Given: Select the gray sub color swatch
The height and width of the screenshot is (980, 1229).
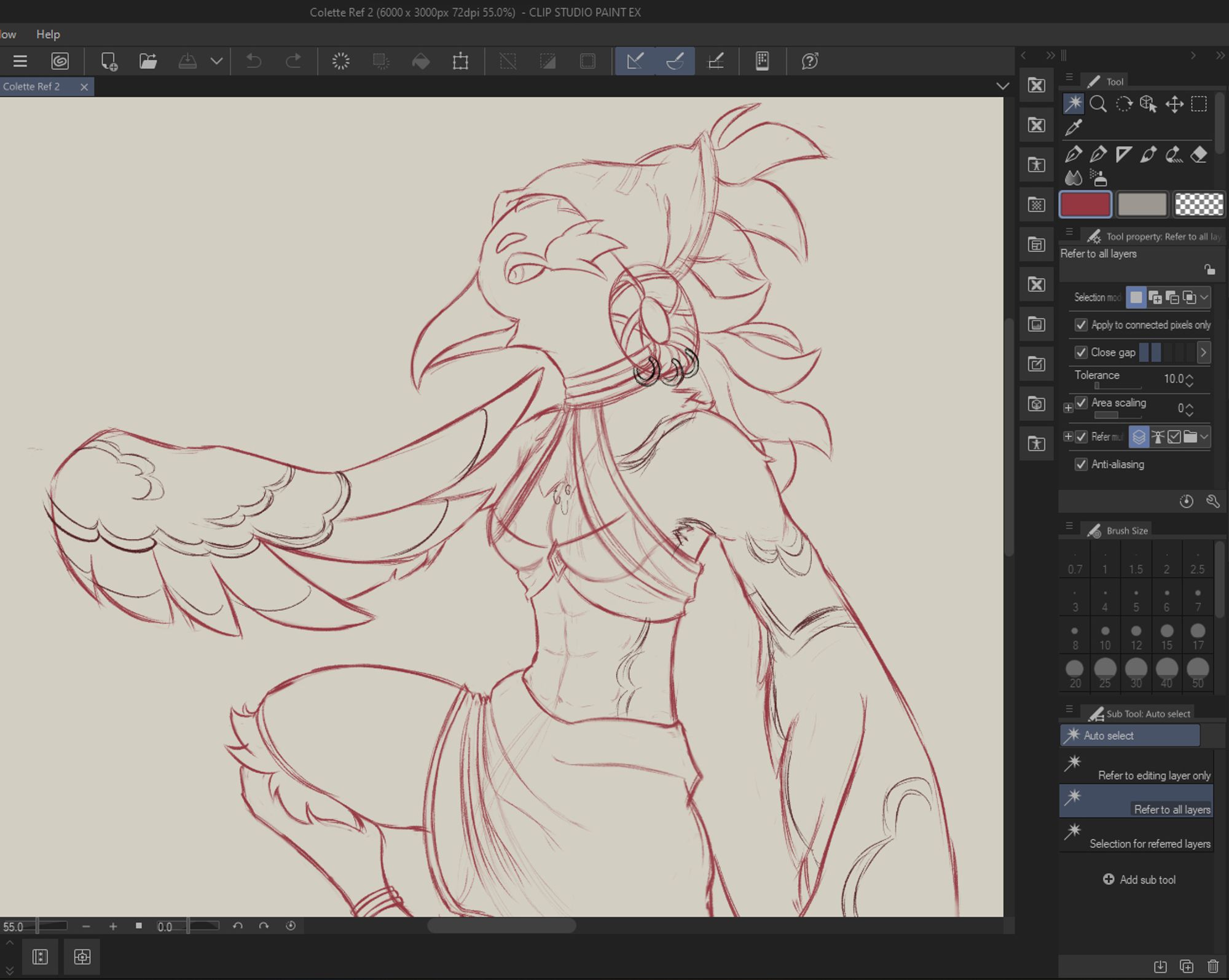Looking at the screenshot, I should (x=1142, y=205).
